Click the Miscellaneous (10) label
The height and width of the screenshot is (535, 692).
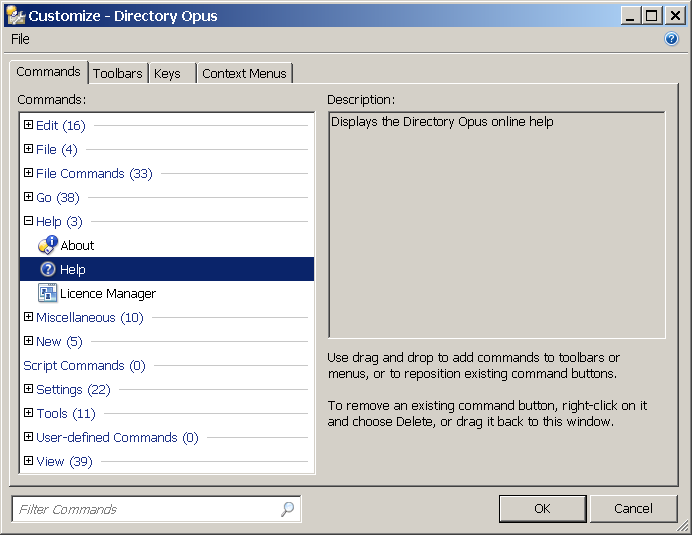point(90,317)
